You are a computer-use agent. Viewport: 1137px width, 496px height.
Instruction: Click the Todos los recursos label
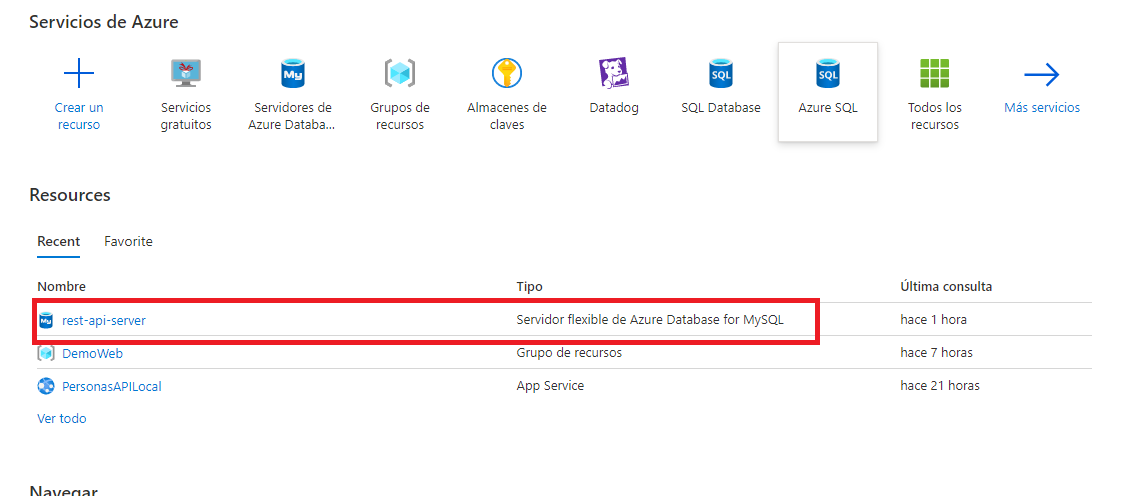pos(935,116)
